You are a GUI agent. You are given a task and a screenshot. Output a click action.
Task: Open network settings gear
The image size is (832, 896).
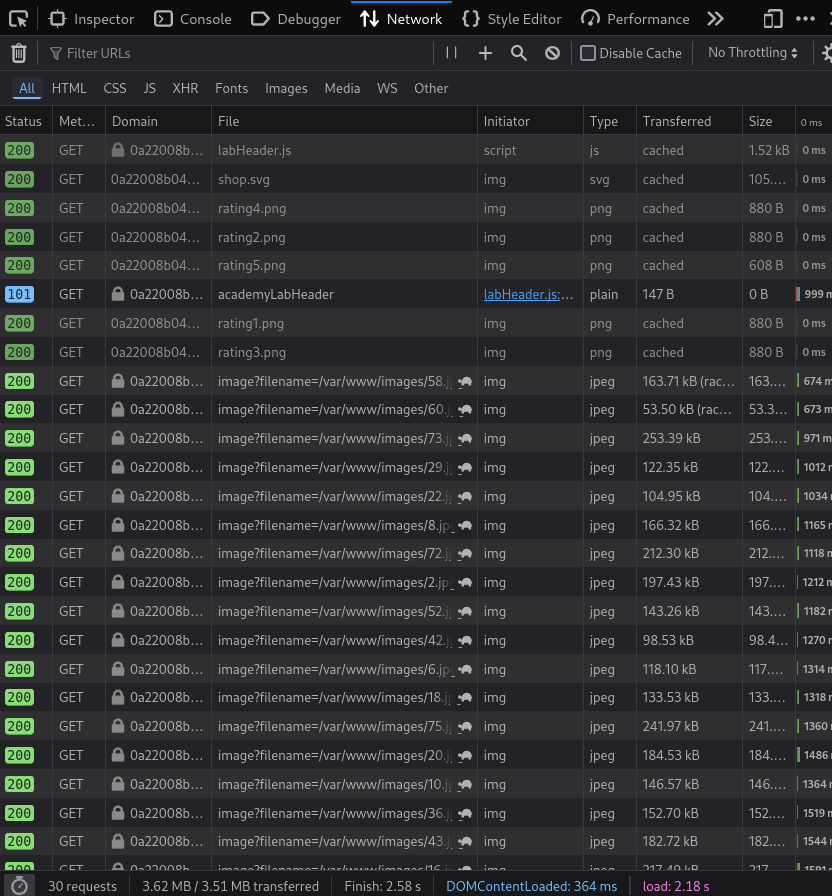(x=827, y=53)
